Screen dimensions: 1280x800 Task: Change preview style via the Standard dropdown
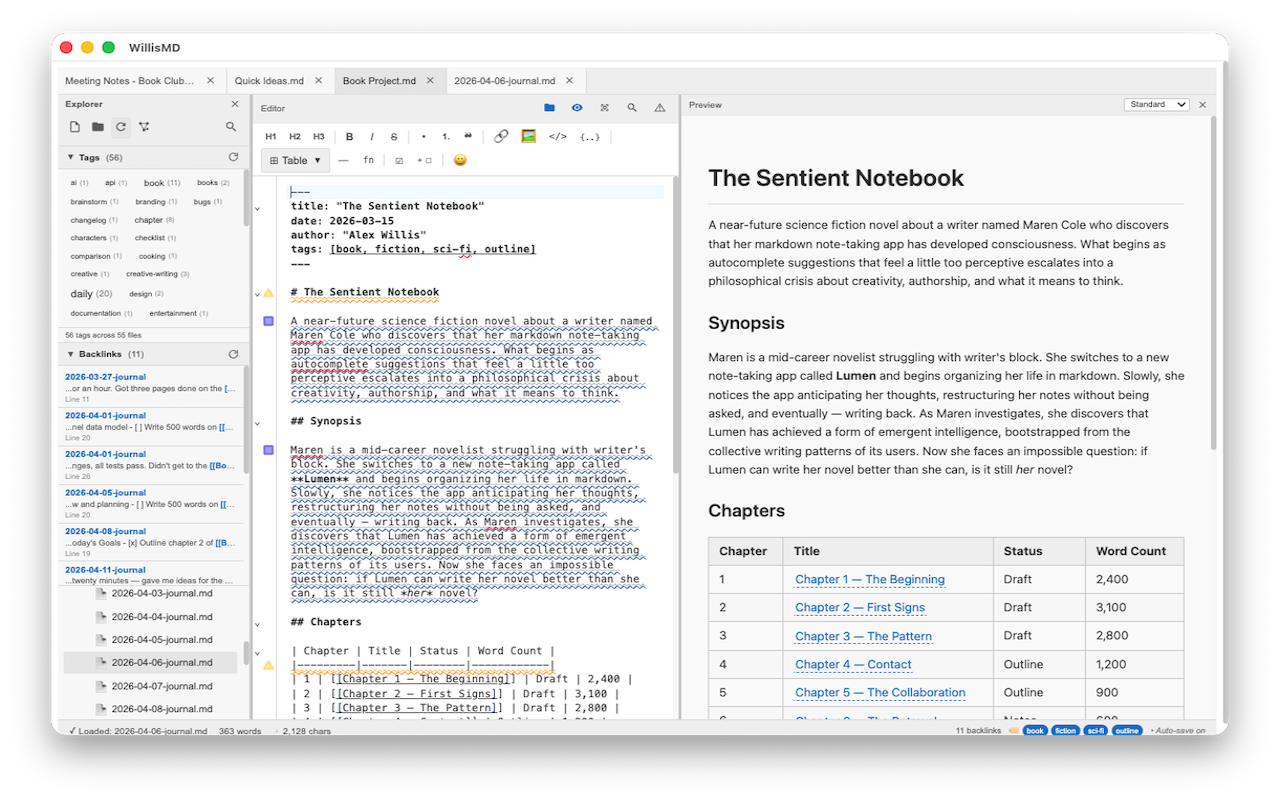(1156, 104)
